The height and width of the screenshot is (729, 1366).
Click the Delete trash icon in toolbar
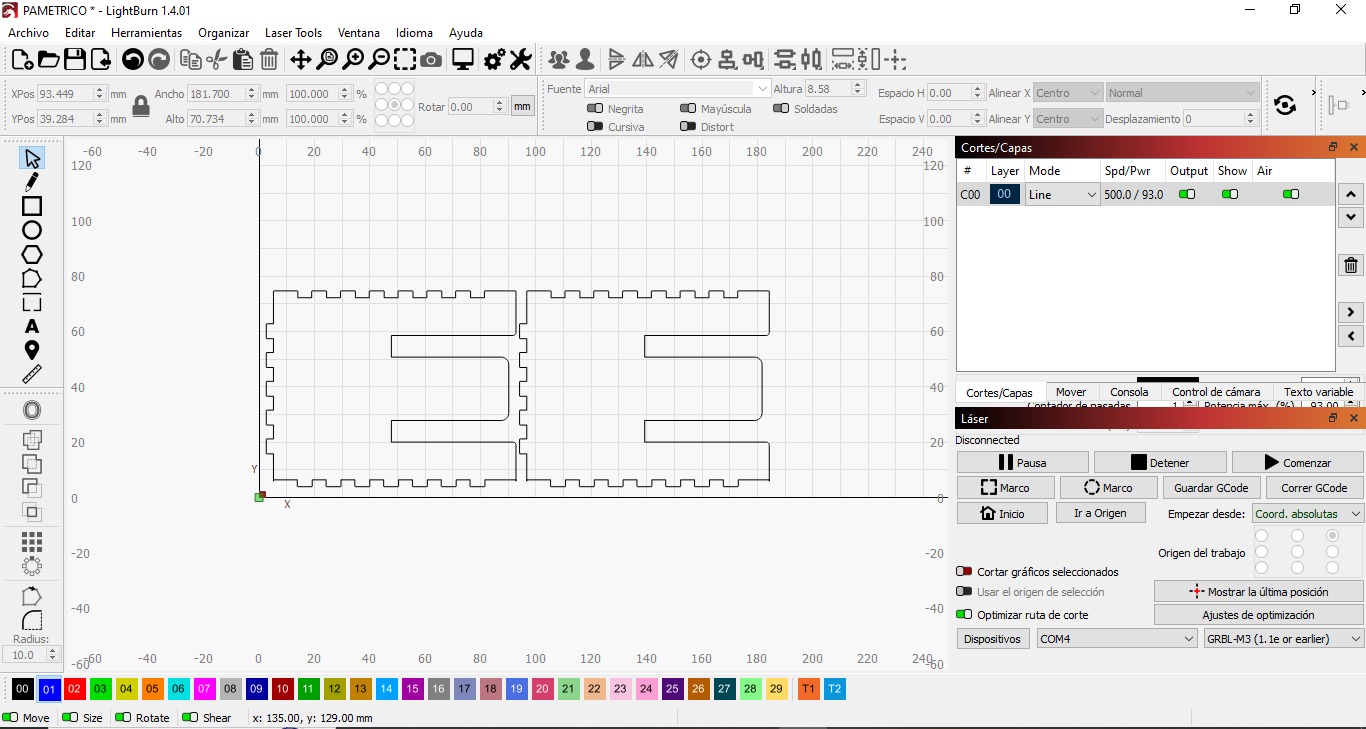pyautogui.click(x=269, y=60)
